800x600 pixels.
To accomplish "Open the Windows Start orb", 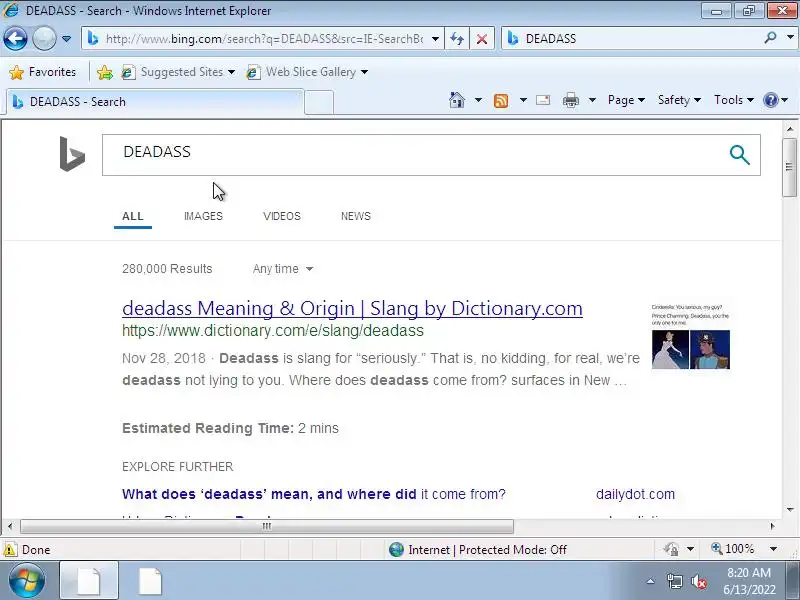I will (26, 581).
